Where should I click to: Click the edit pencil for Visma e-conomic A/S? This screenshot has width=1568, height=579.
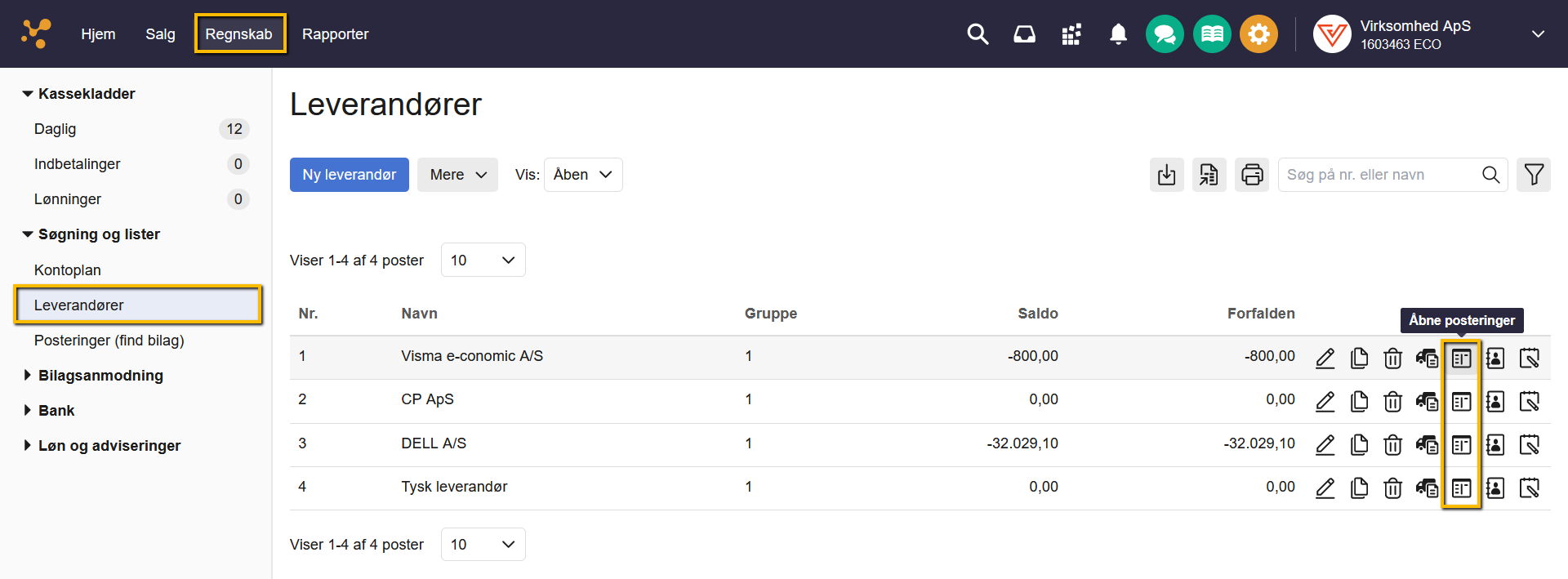click(x=1325, y=358)
